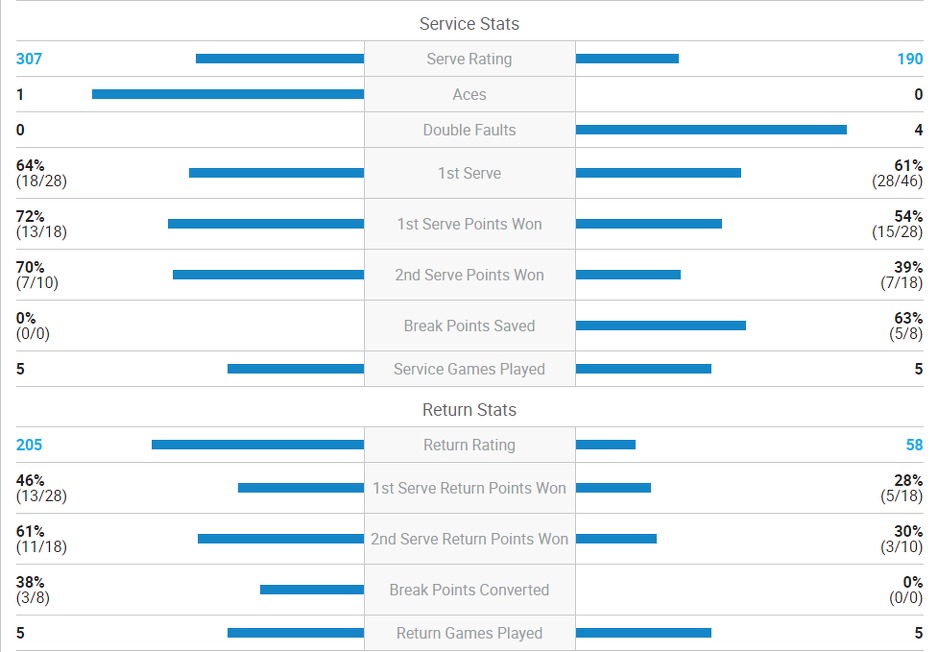This screenshot has height=652, width=938.
Task: Click the 205 return rating value
Action: click(x=29, y=445)
